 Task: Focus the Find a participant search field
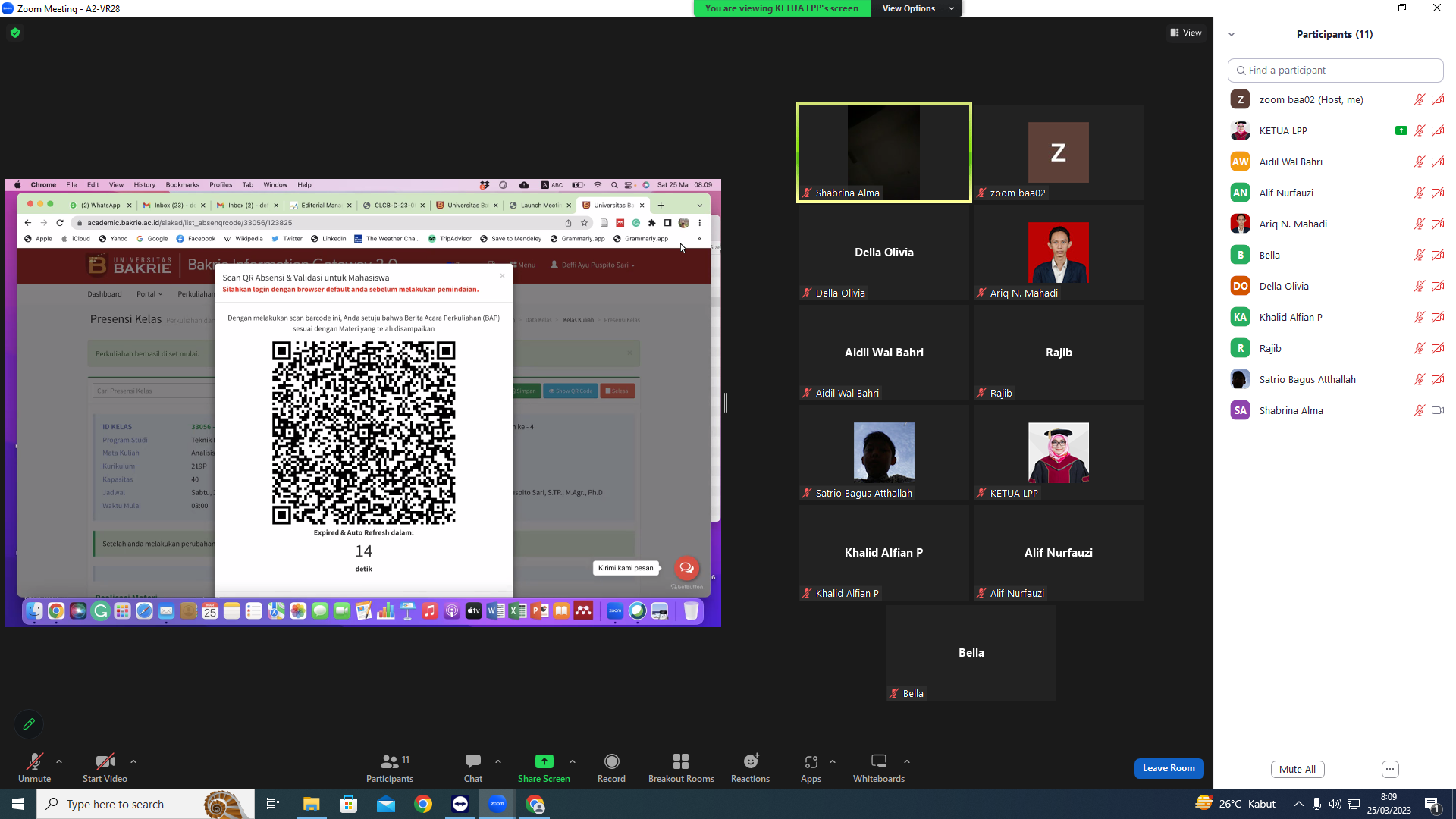point(1335,70)
